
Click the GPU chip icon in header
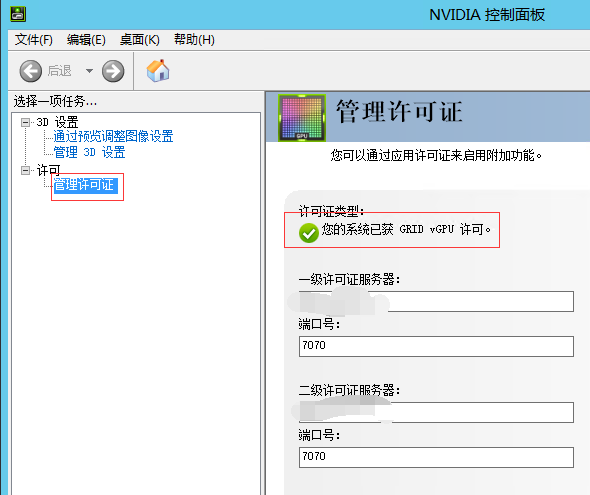(302, 118)
